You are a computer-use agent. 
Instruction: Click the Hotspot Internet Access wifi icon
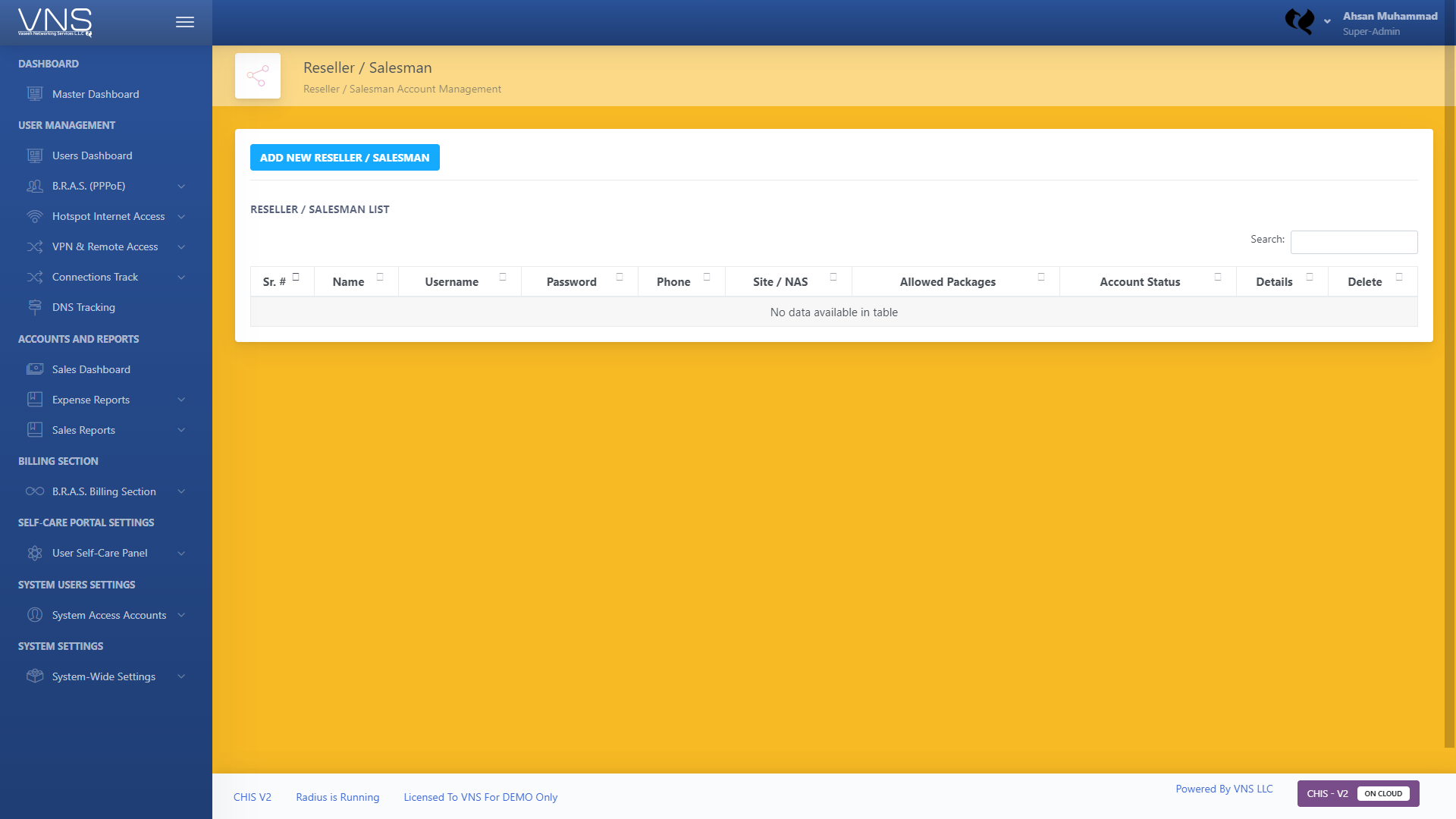click(x=35, y=216)
